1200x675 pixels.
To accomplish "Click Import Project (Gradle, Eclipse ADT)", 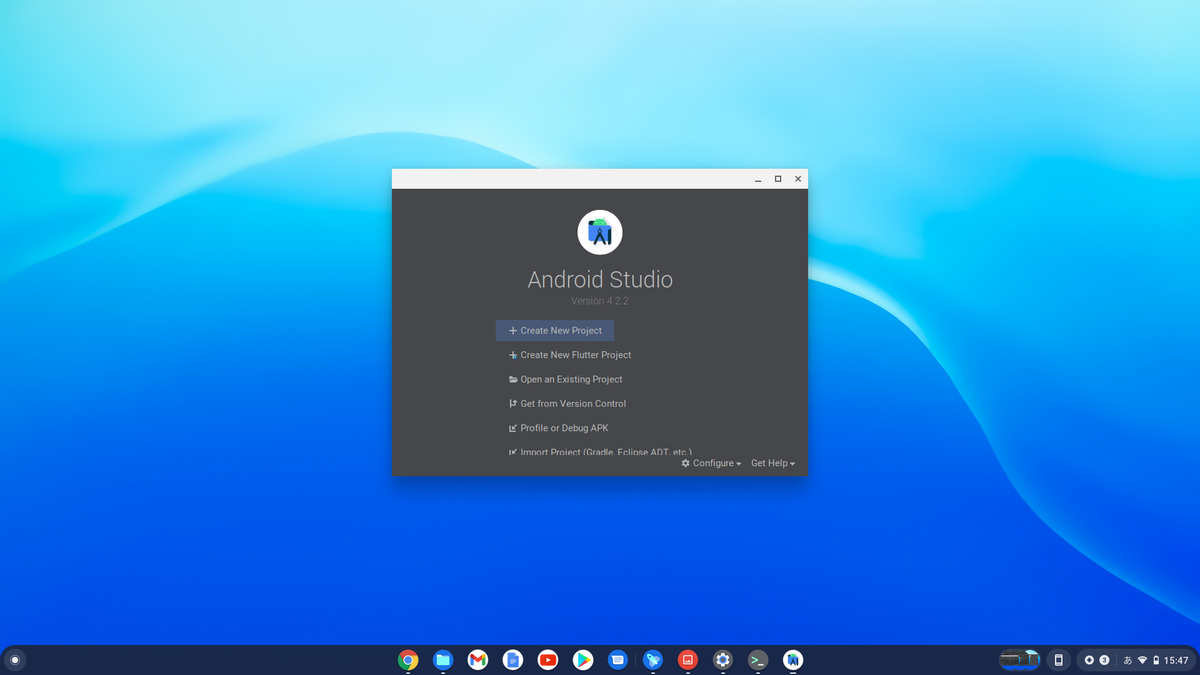I will [x=599, y=452].
